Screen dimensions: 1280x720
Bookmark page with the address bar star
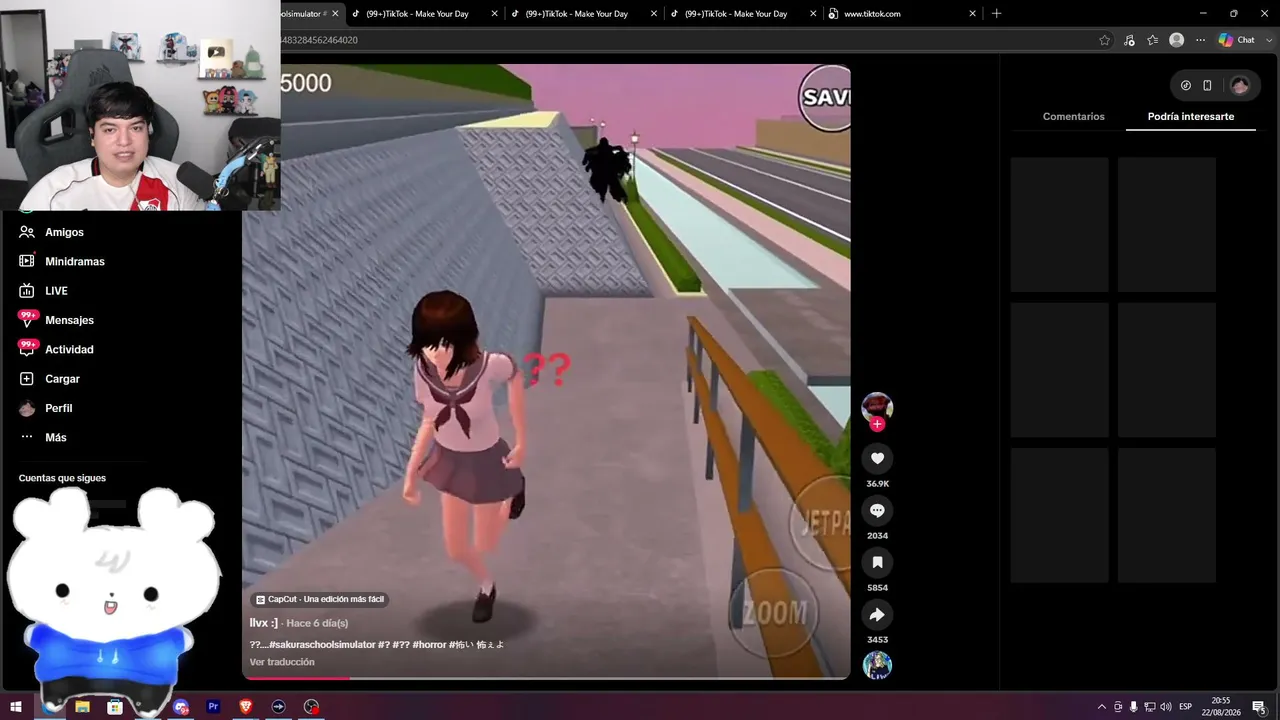click(1104, 40)
